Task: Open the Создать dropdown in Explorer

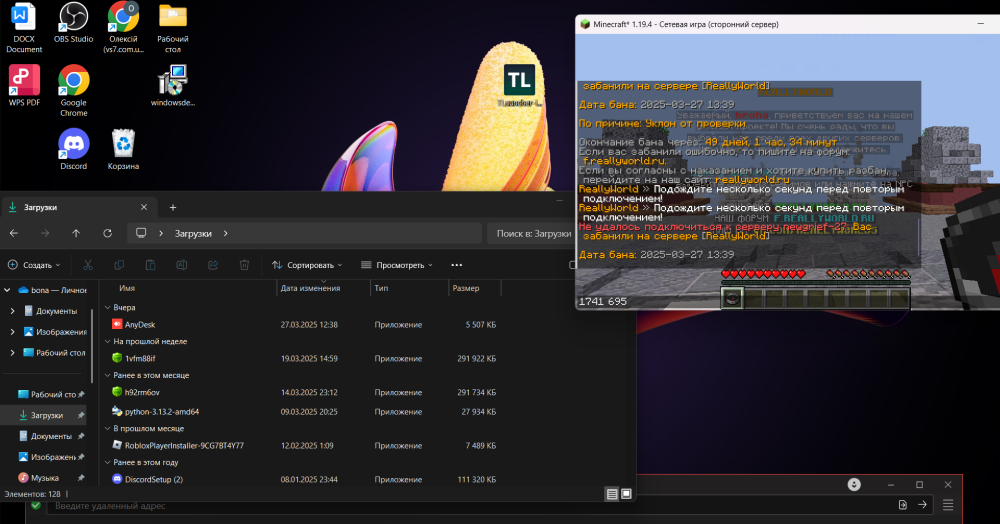Action: [34, 265]
